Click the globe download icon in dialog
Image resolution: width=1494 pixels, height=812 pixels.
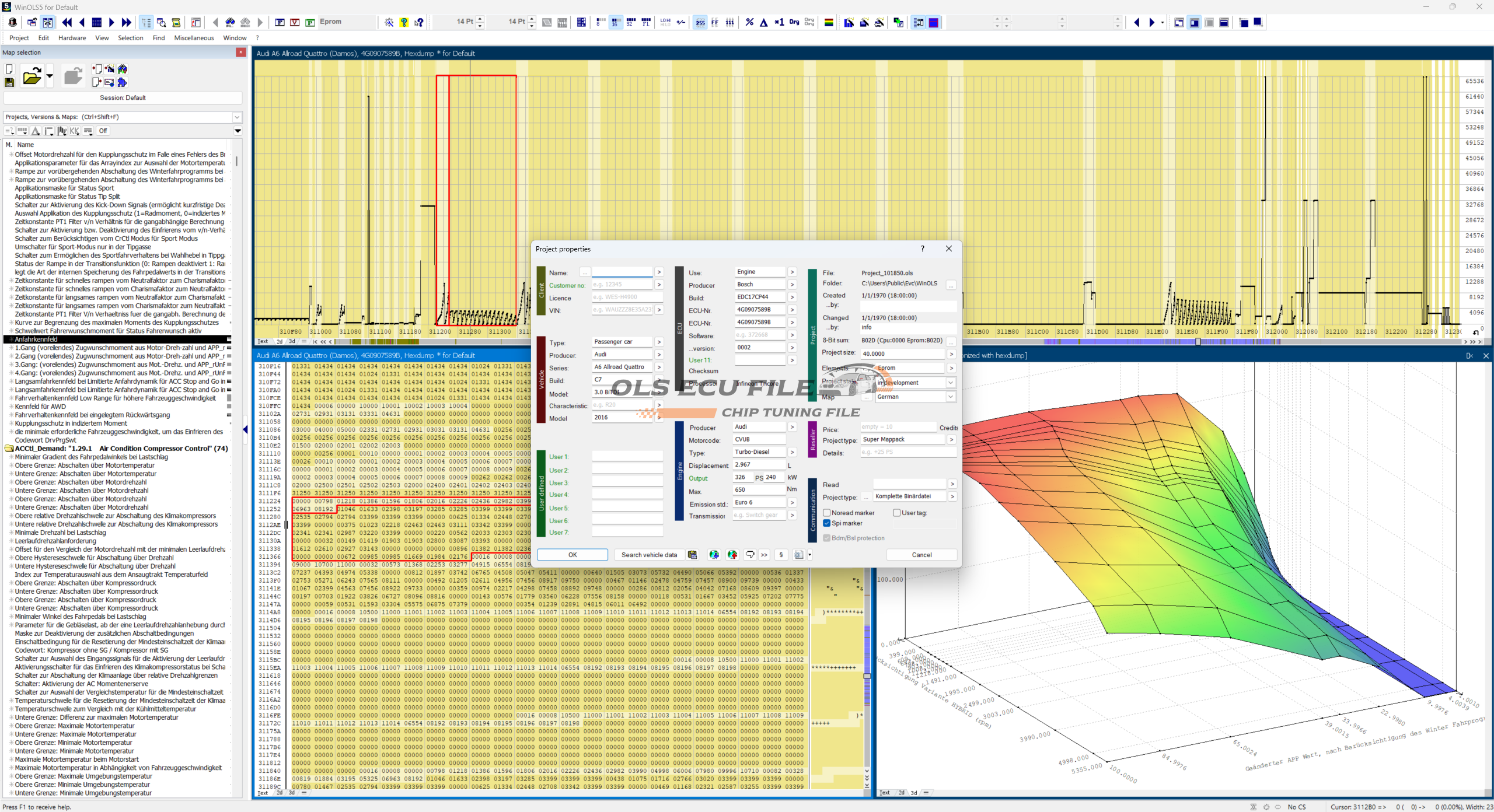point(714,555)
